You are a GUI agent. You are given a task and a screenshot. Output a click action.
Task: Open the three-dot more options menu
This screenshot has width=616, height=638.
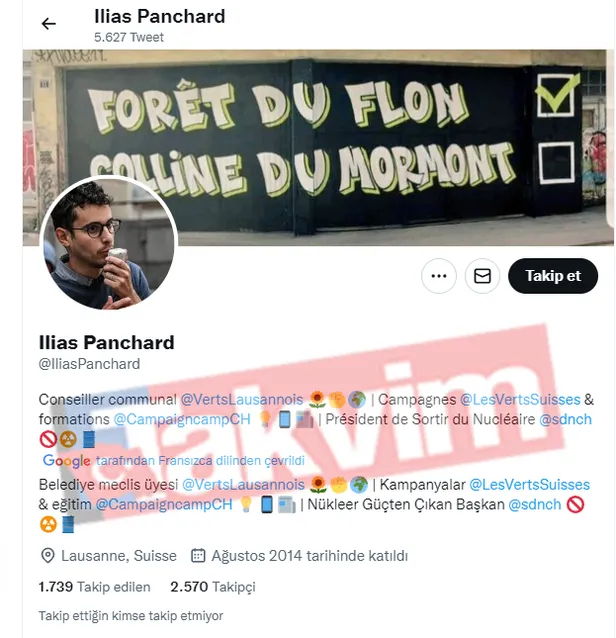[439, 276]
